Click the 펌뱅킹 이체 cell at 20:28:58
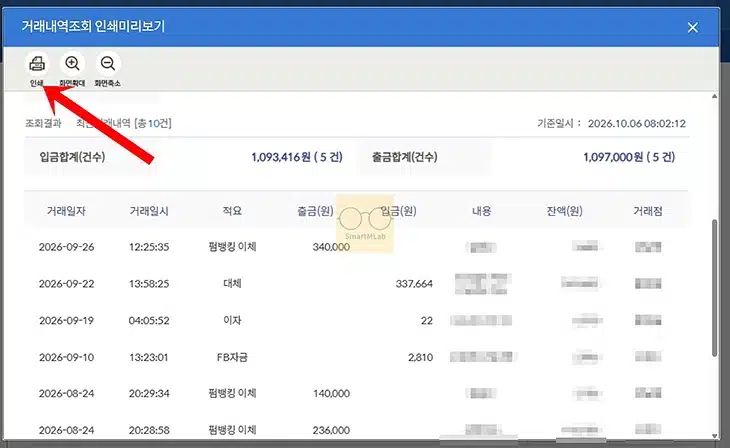Screen dimensions: 730x448 [232, 429]
